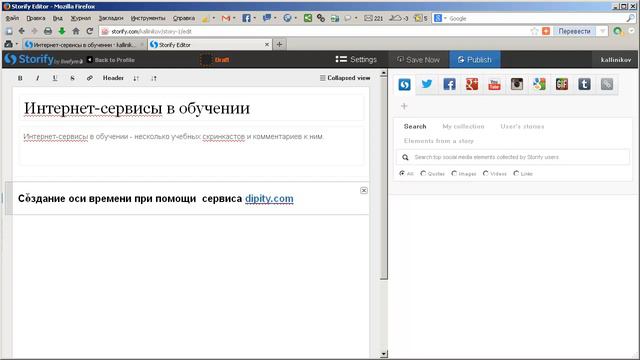Switch to the Интернет-сервисы в обучении browser tab

[84, 44]
